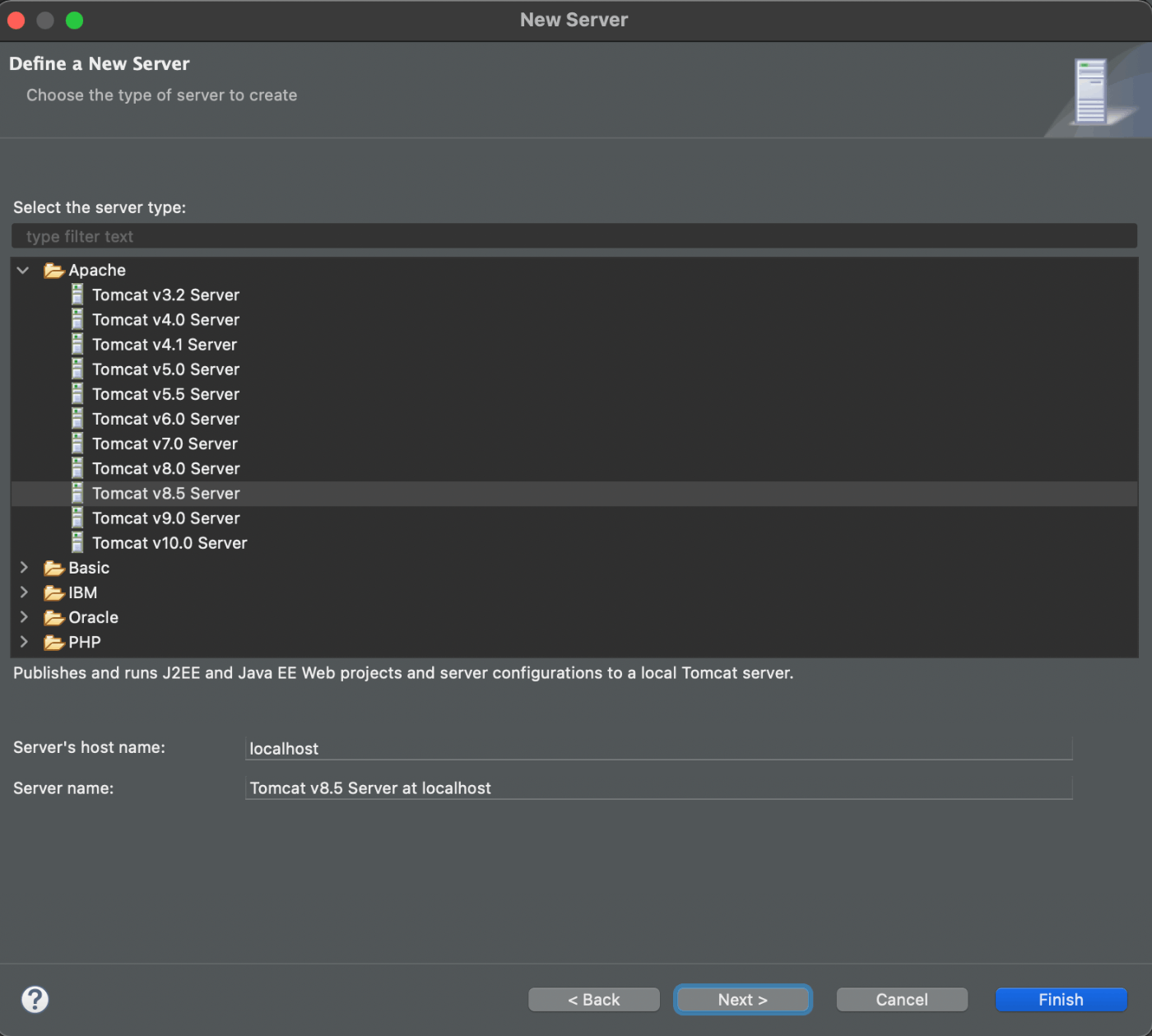Click the Next button
1152x1036 pixels.
pyautogui.click(x=743, y=1000)
